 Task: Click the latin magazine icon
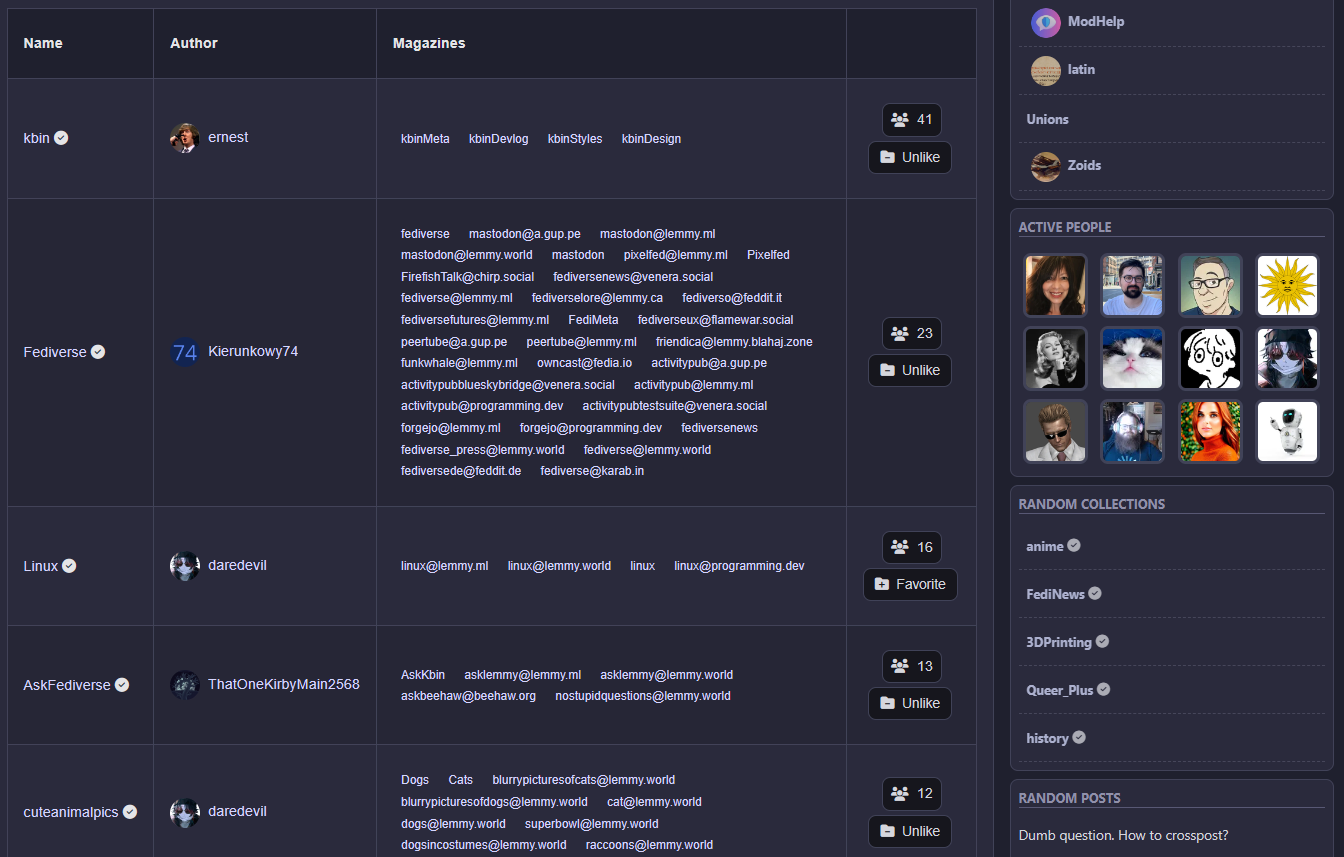click(1046, 70)
